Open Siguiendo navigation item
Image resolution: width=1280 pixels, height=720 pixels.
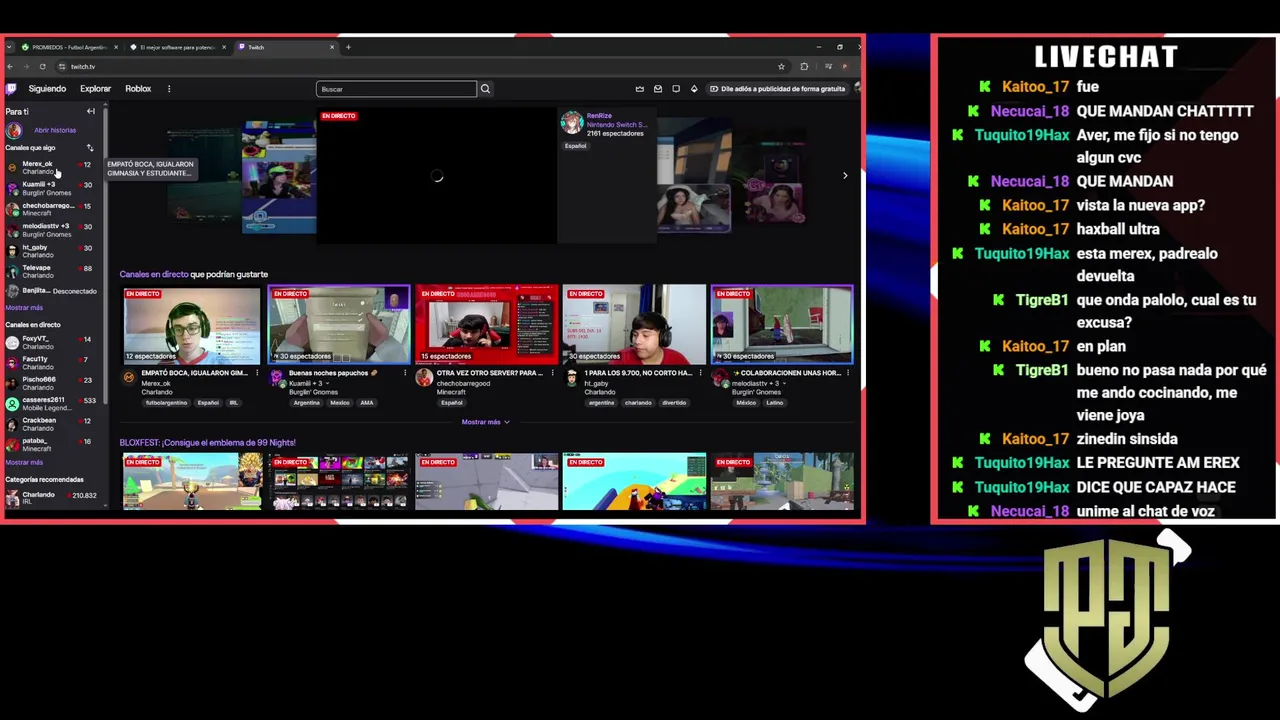(47, 89)
